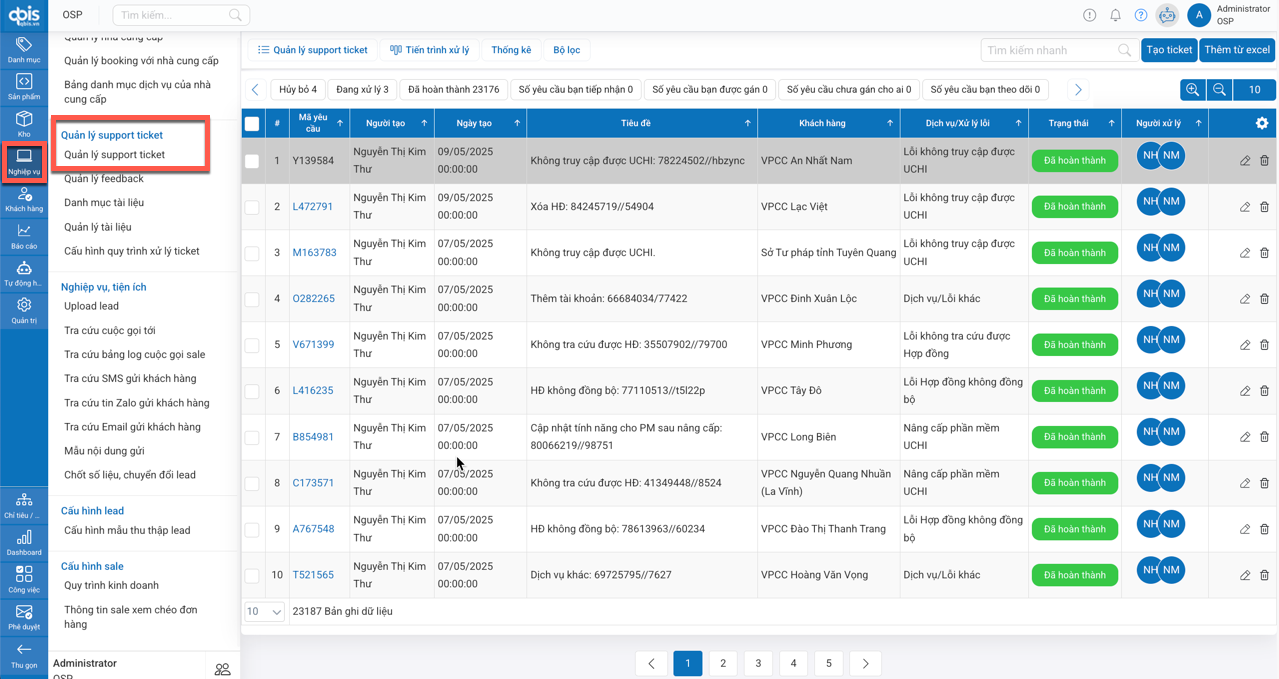Open the Công việc sidebar module
The width and height of the screenshot is (1279, 679).
tap(24, 580)
